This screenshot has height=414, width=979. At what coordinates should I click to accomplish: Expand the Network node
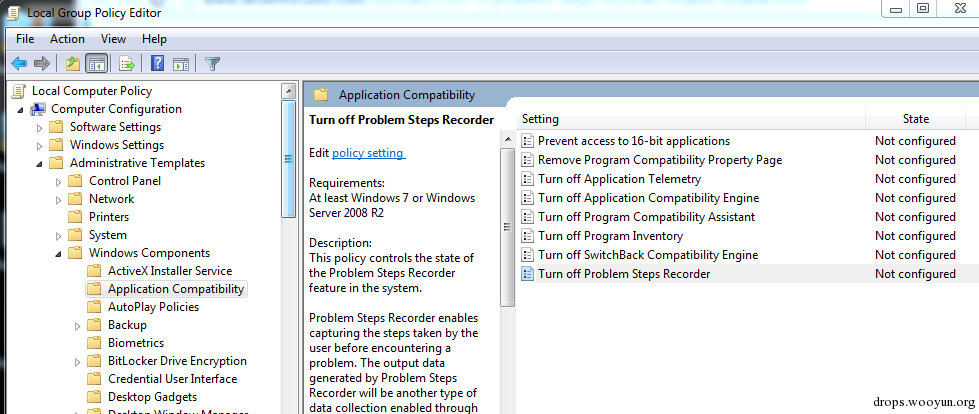pyautogui.click(x=59, y=200)
